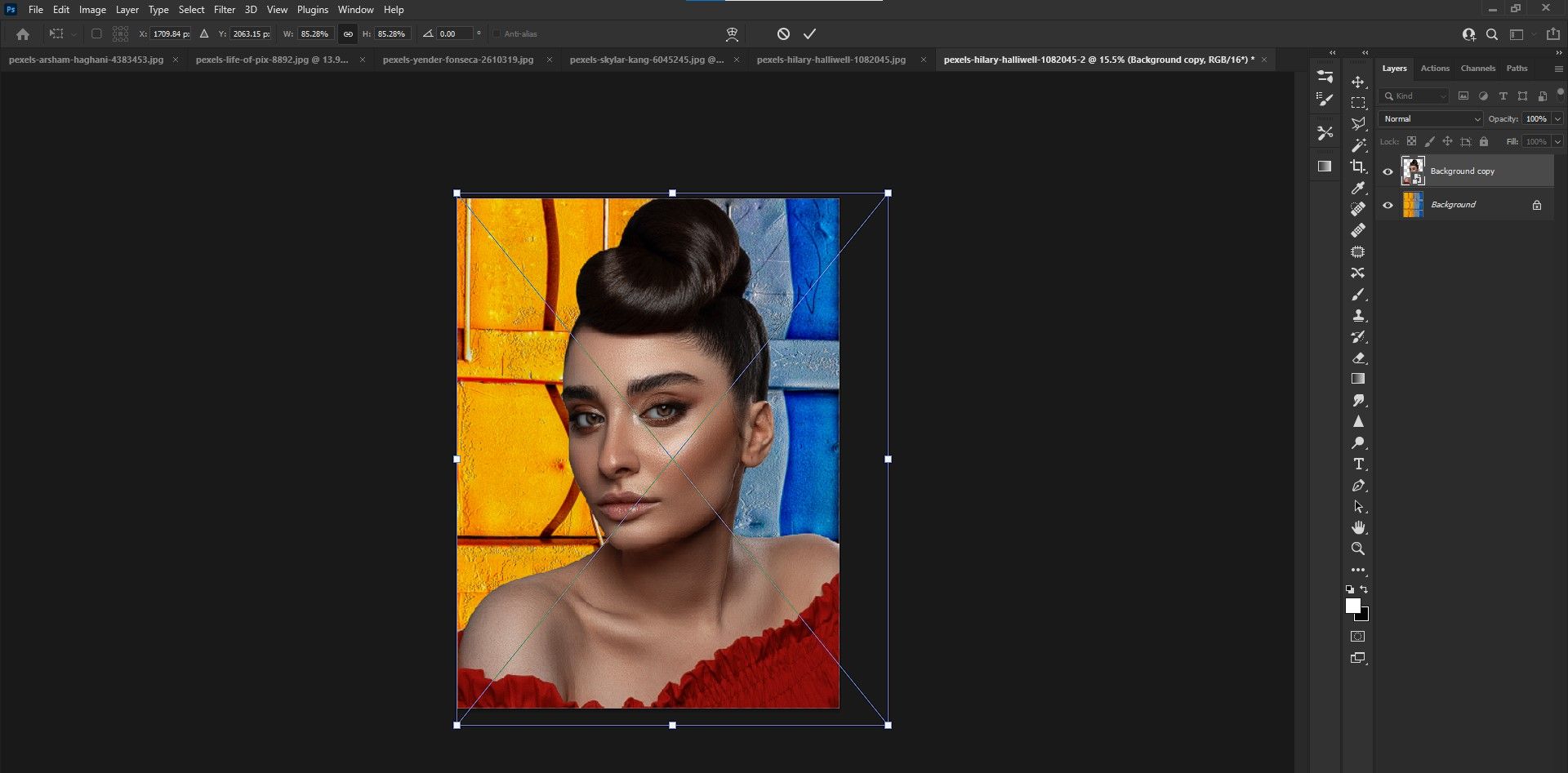The width and height of the screenshot is (1568, 773).
Task: Switch to warp mode icon
Action: point(732,33)
